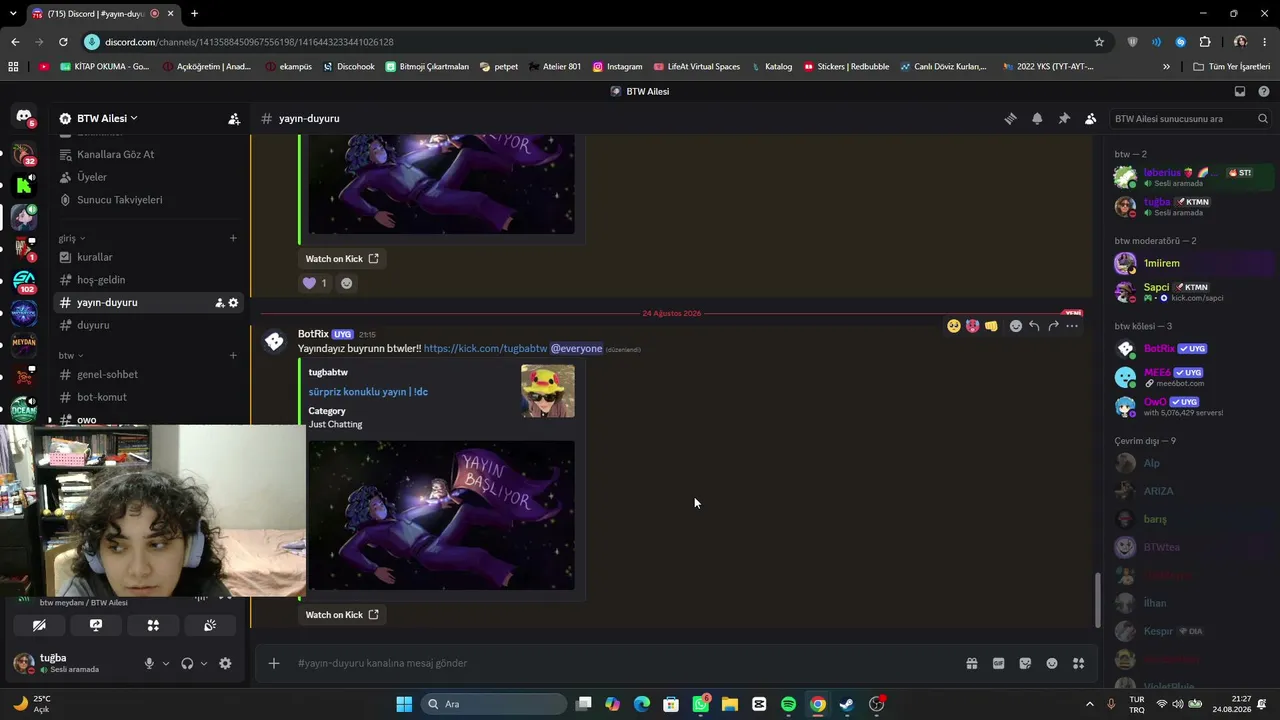Open the GIF picker
The image size is (1280, 720).
click(998, 663)
